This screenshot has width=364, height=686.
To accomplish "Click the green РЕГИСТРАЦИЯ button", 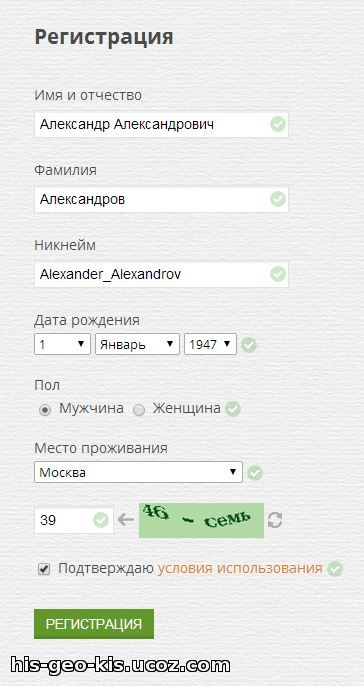I will coord(94,624).
